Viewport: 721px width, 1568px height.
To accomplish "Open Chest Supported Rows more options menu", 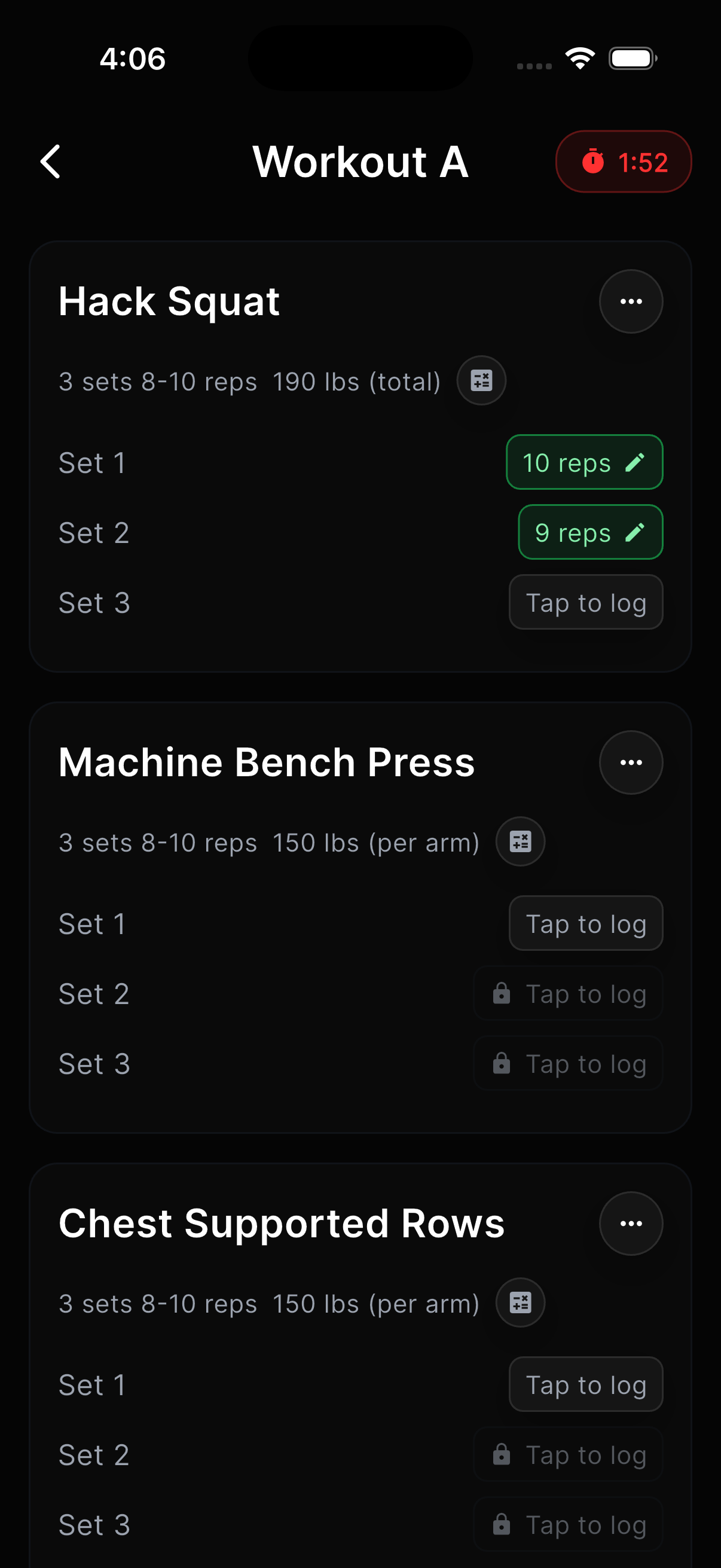I will (630, 1223).
